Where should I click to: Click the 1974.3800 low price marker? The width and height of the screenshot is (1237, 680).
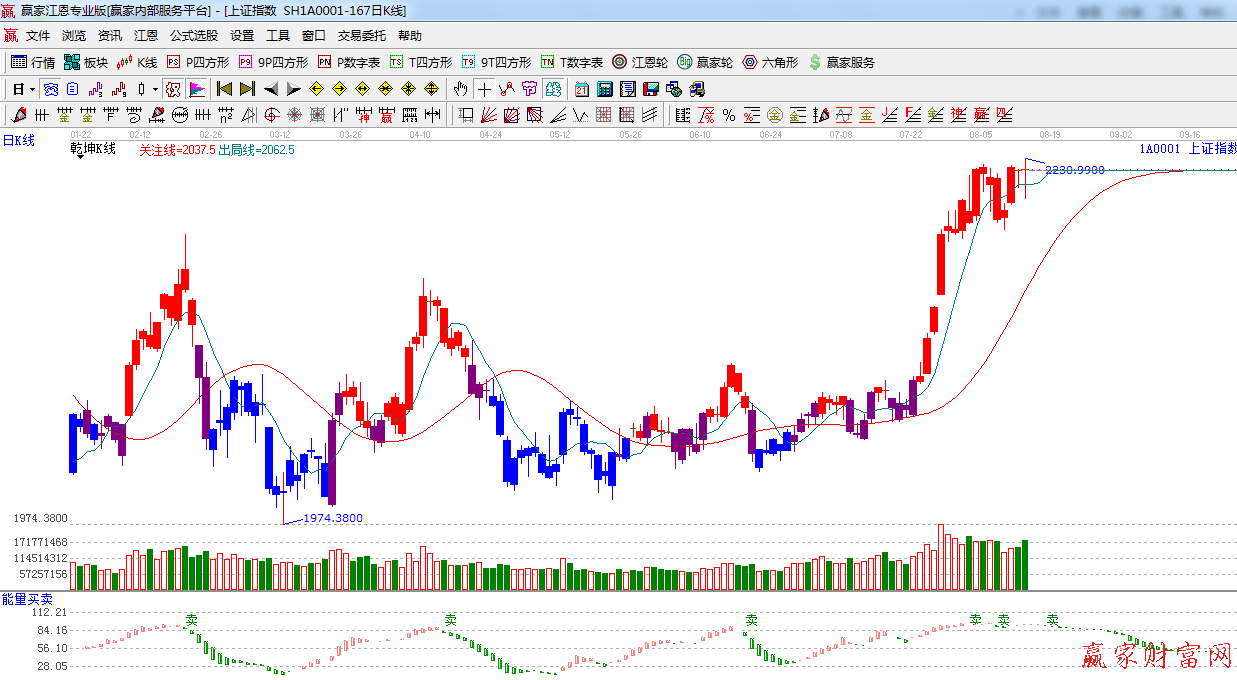pos(332,518)
